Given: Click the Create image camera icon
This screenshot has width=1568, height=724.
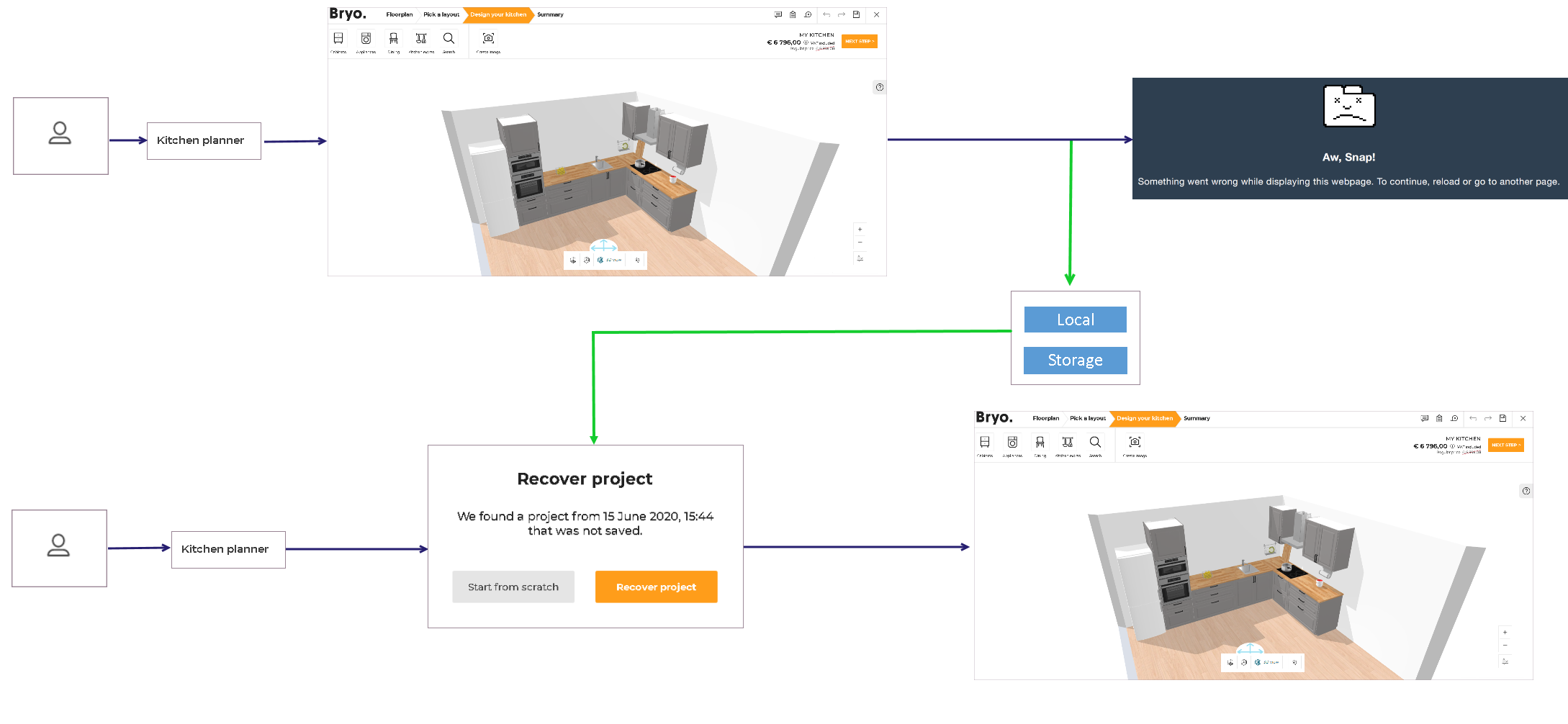Looking at the screenshot, I should (488, 39).
